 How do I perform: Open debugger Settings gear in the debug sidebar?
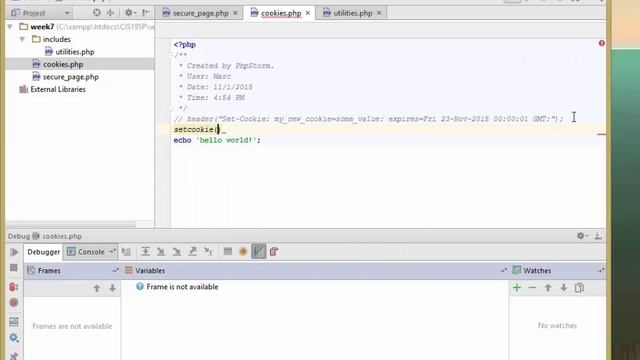(x=13, y=338)
